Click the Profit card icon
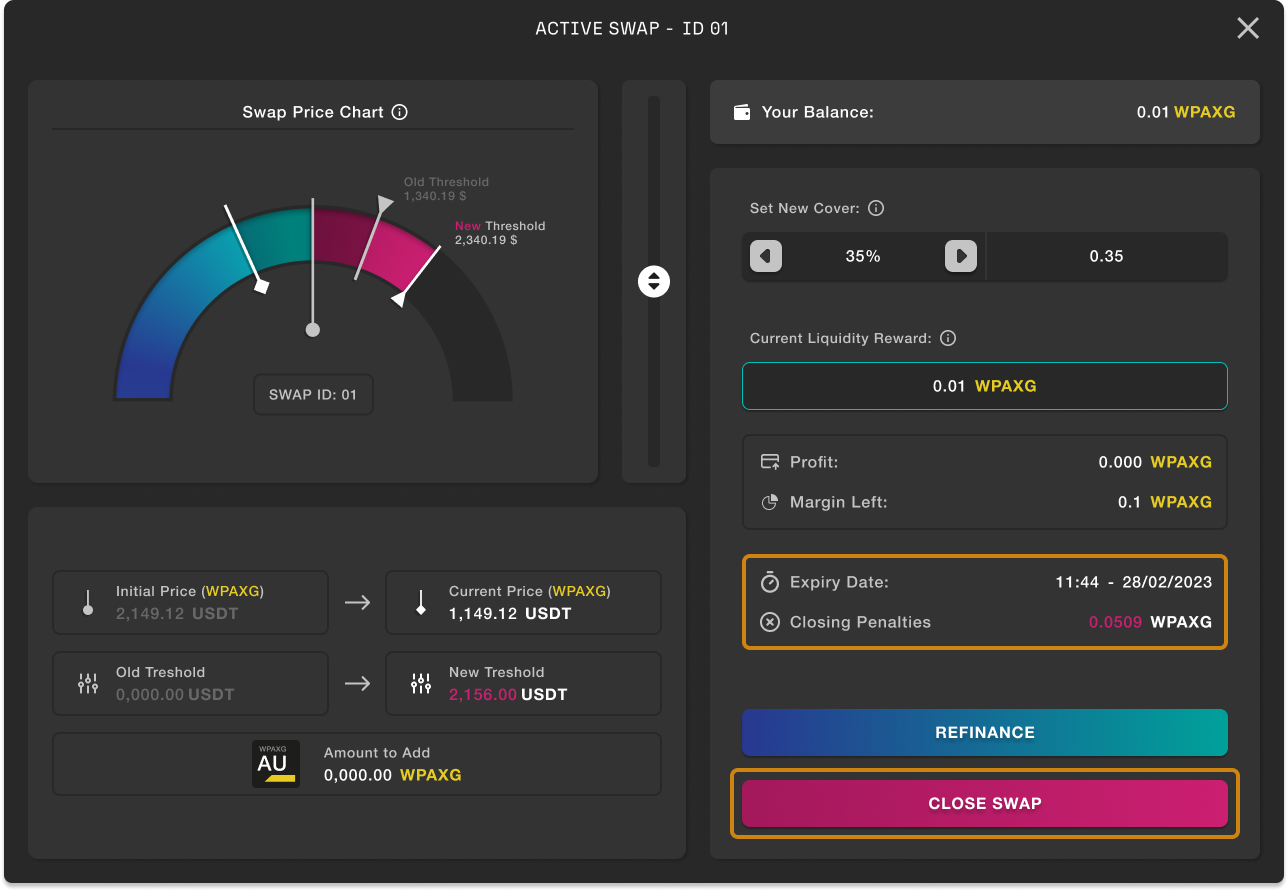1288x891 pixels. (x=770, y=462)
